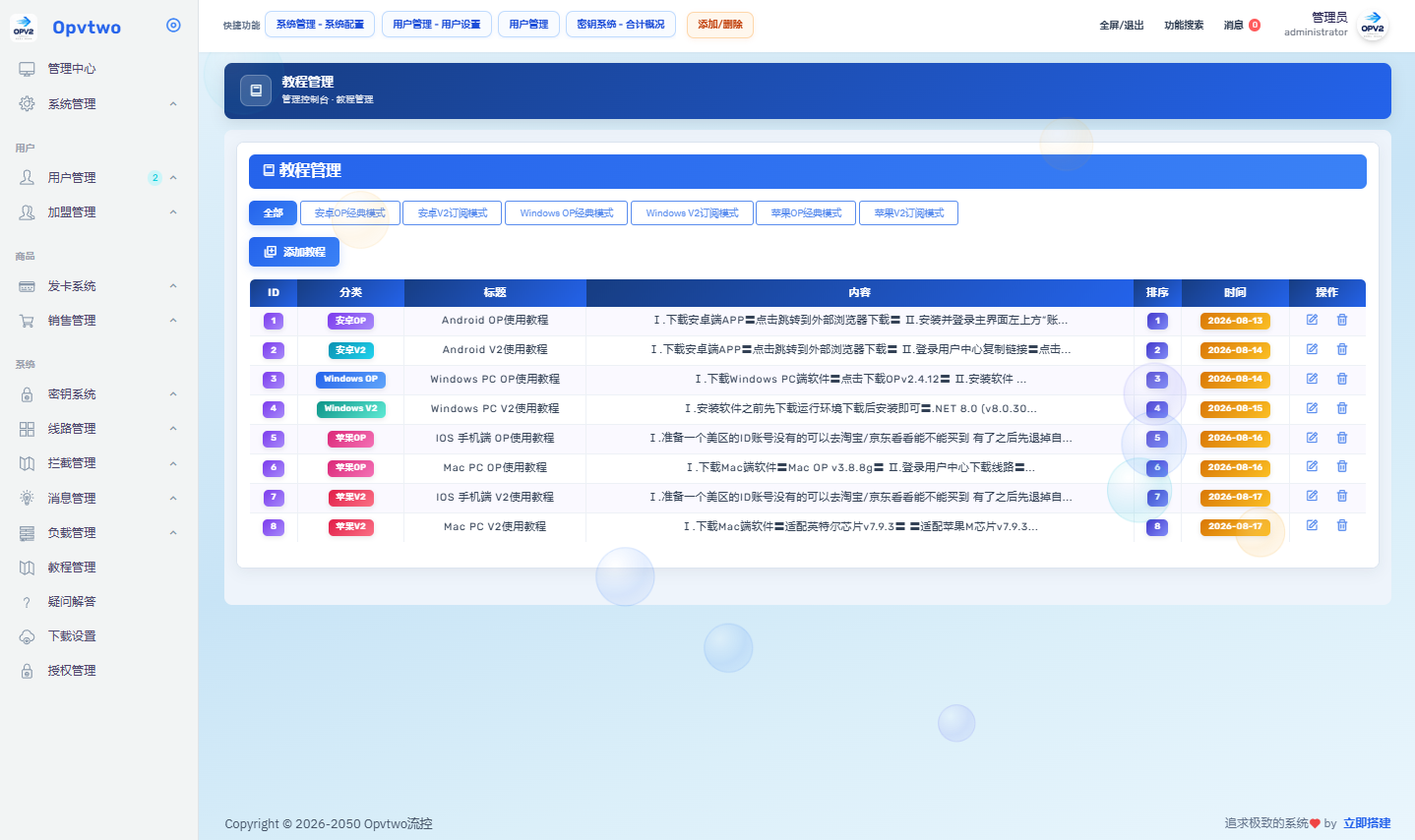Click the 系统管理 - 系统配置 shortcut button
Image resolution: width=1415 pixels, height=840 pixels.
tap(320, 25)
